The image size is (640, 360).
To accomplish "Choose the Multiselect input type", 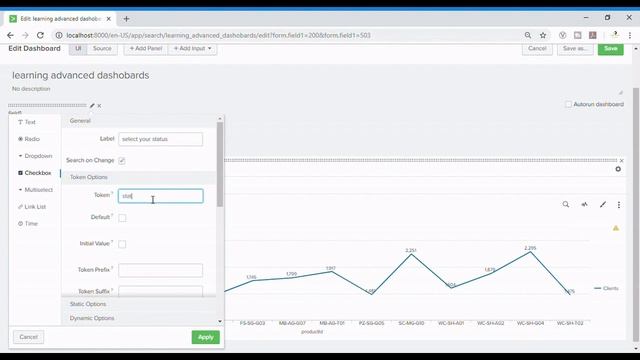I will tap(36, 190).
